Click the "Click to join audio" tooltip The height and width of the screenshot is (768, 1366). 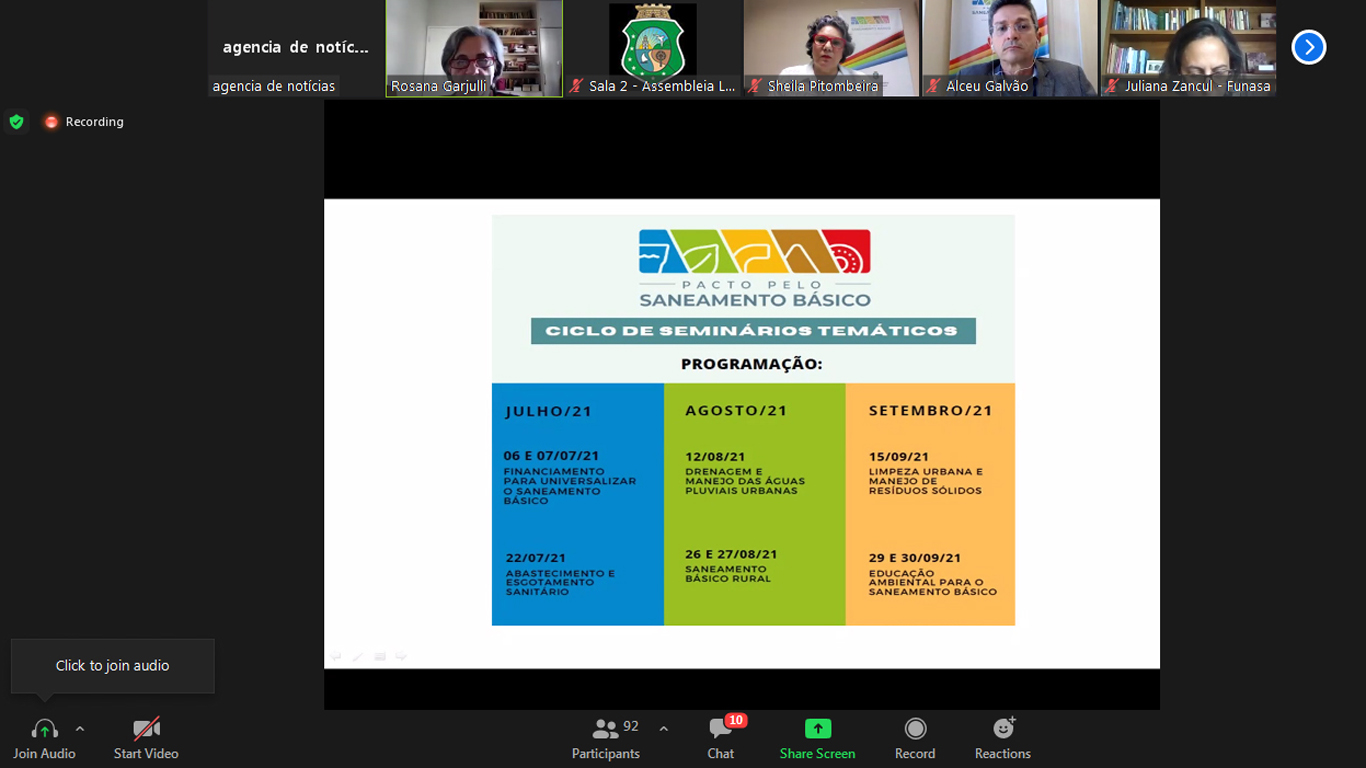click(x=112, y=666)
